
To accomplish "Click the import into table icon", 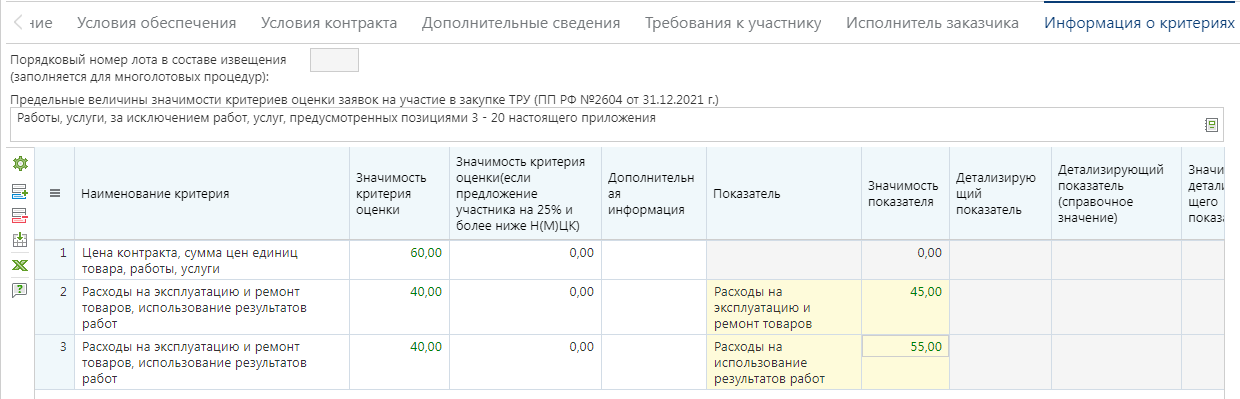I will click(x=19, y=240).
